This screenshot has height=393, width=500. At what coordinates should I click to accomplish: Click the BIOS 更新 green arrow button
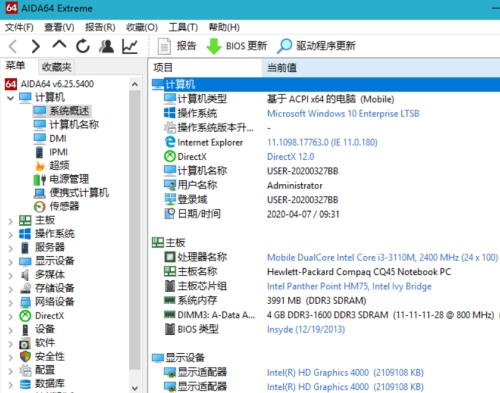(237, 46)
